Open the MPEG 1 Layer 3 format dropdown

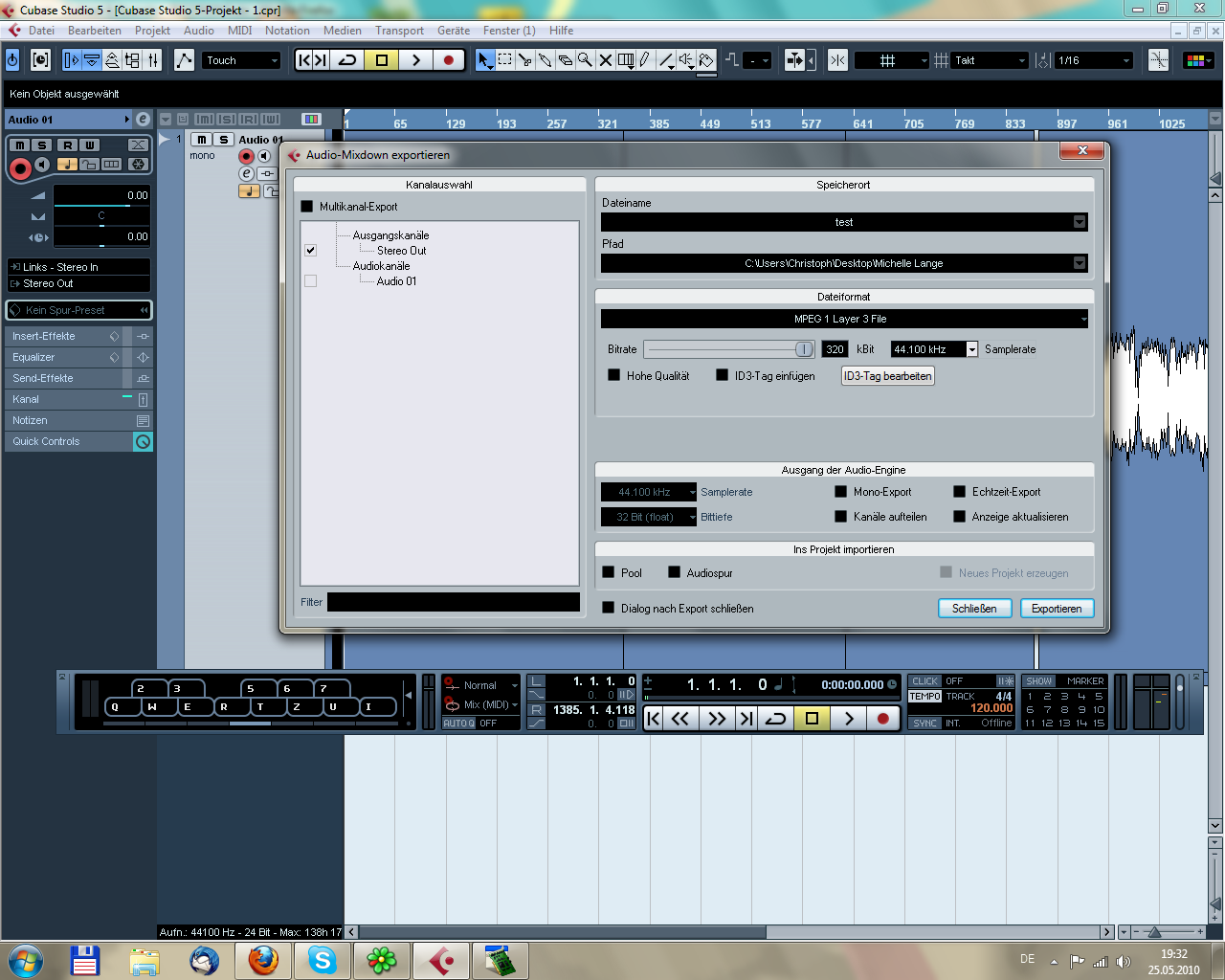coord(844,319)
